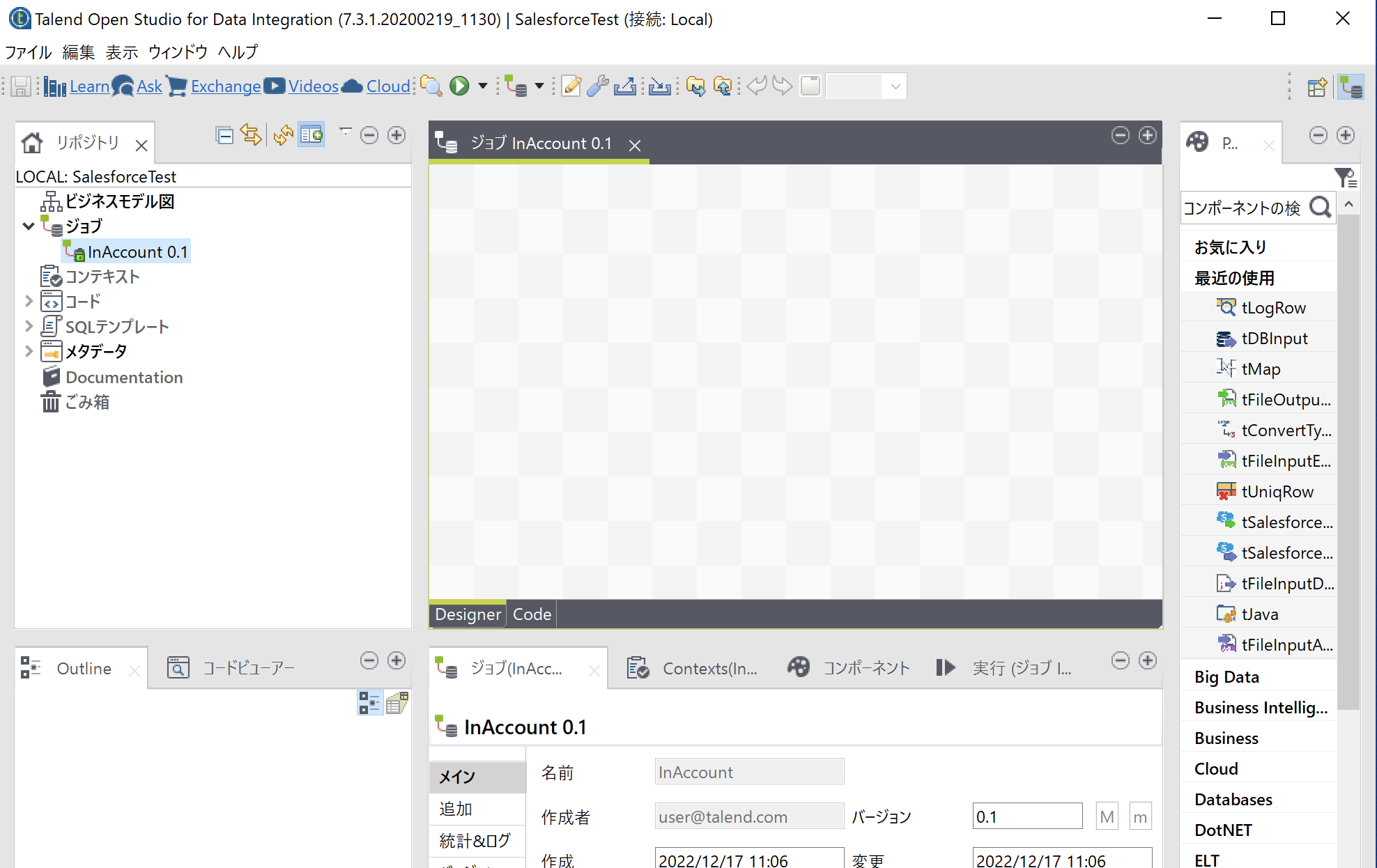Click the detailed view toggle in repository toolbar

(x=311, y=134)
